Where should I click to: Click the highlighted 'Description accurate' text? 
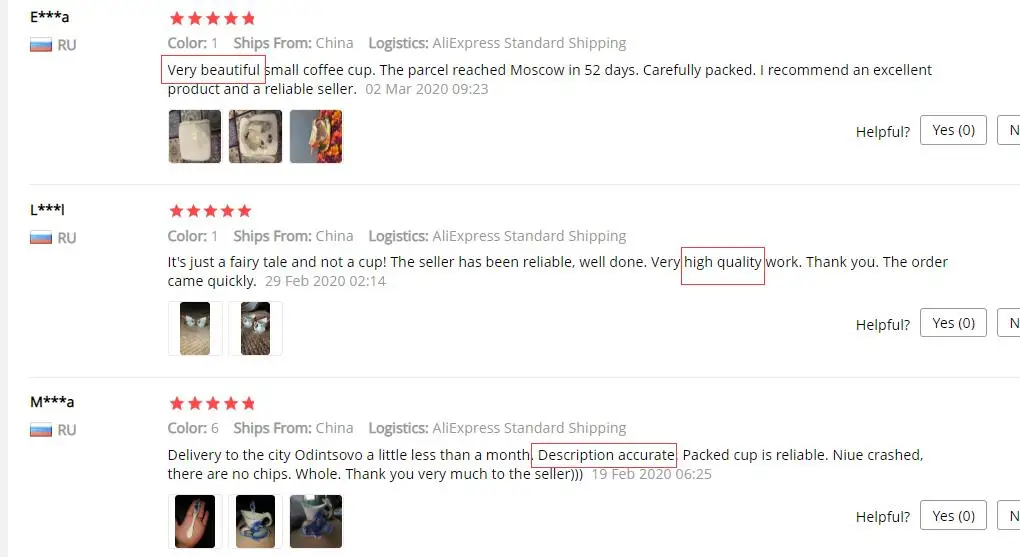[x=605, y=455]
